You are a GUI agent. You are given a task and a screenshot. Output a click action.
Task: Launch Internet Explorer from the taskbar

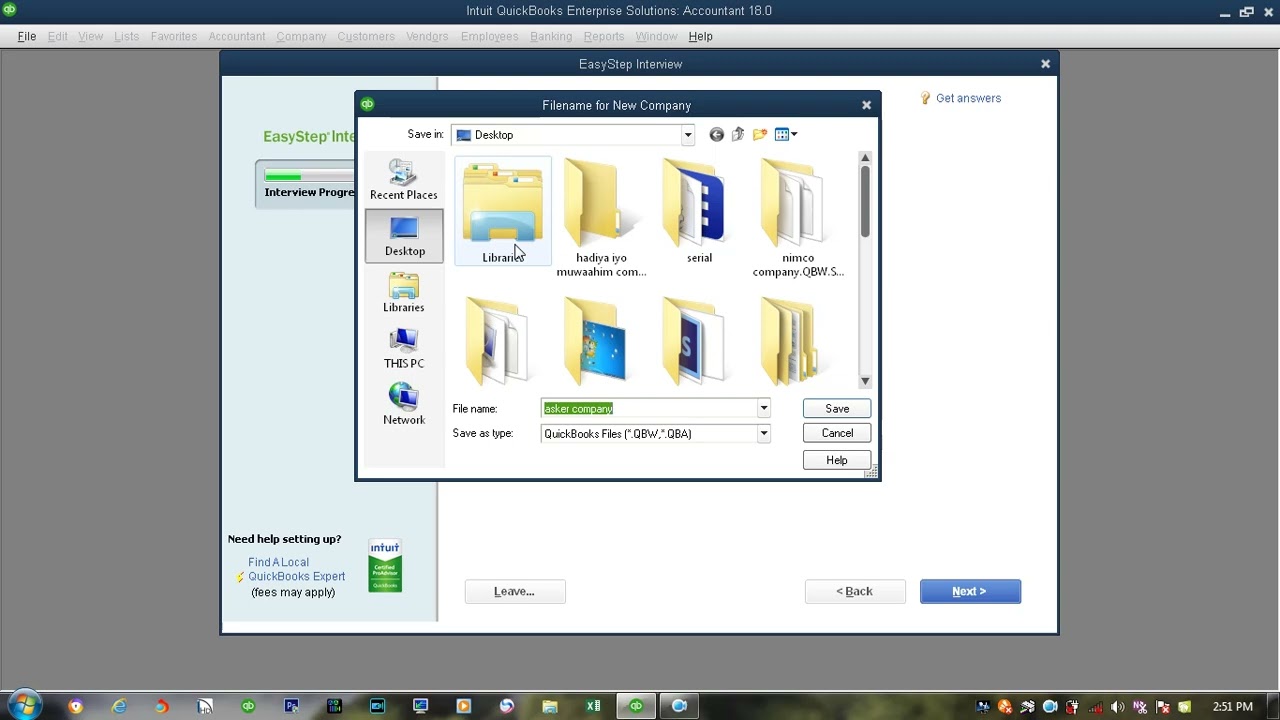[x=119, y=706]
